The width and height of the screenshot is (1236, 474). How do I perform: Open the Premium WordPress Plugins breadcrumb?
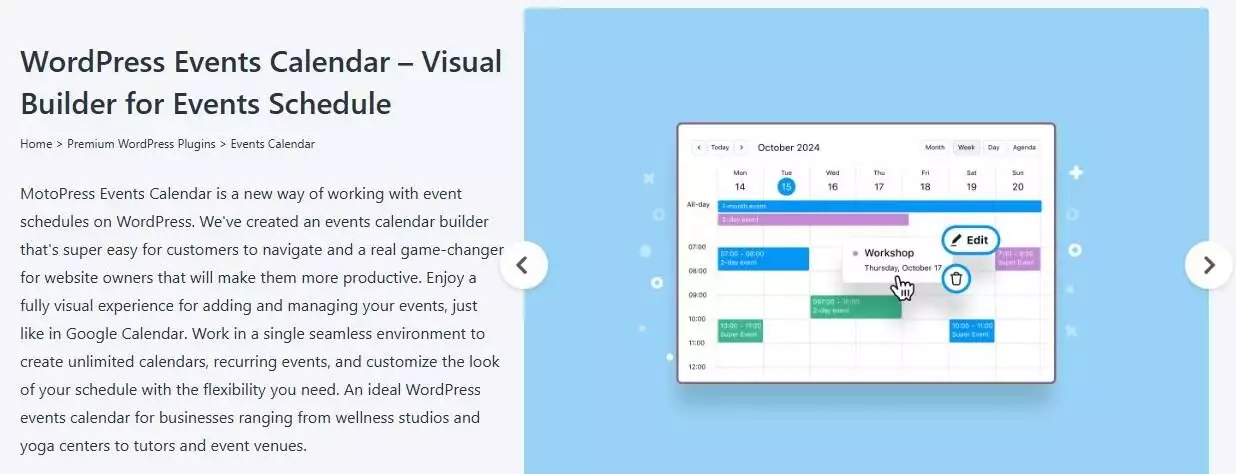pyautogui.click(x=141, y=144)
